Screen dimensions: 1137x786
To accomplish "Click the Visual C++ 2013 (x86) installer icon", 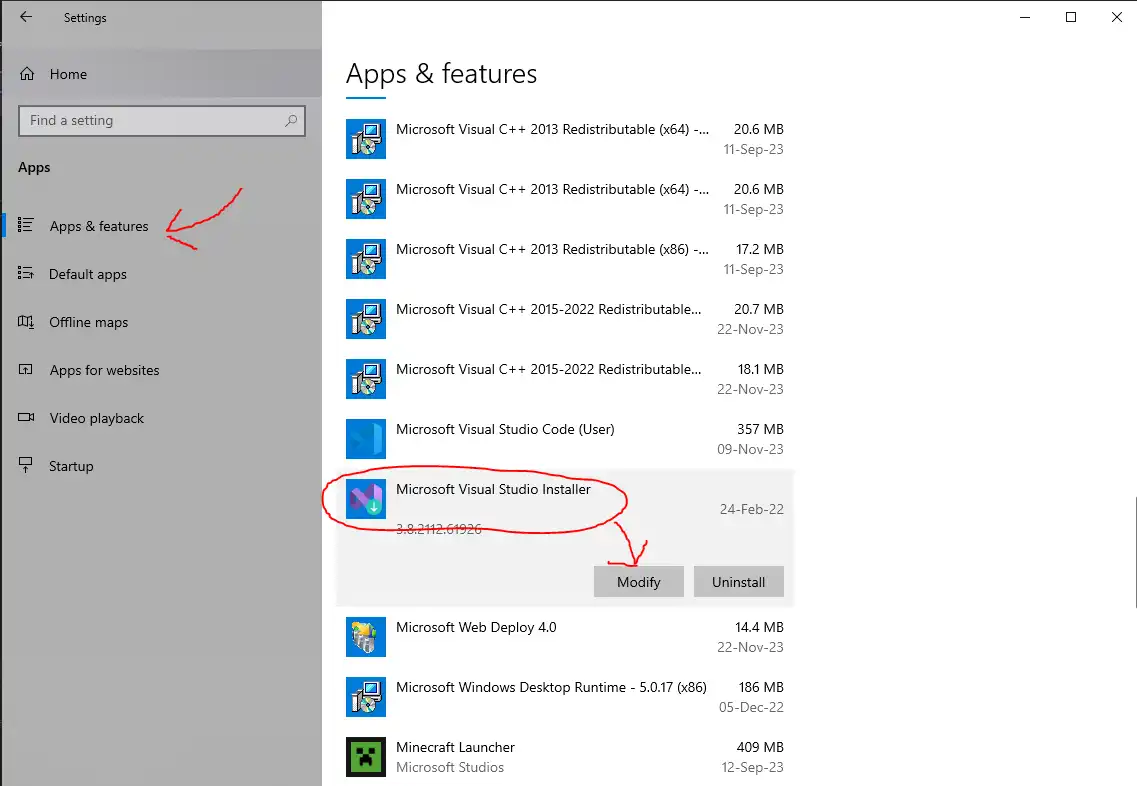I will 365,259.
